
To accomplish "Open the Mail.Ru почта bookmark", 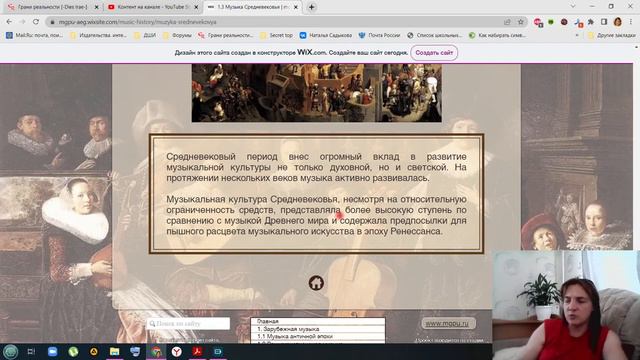I will point(34,36).
